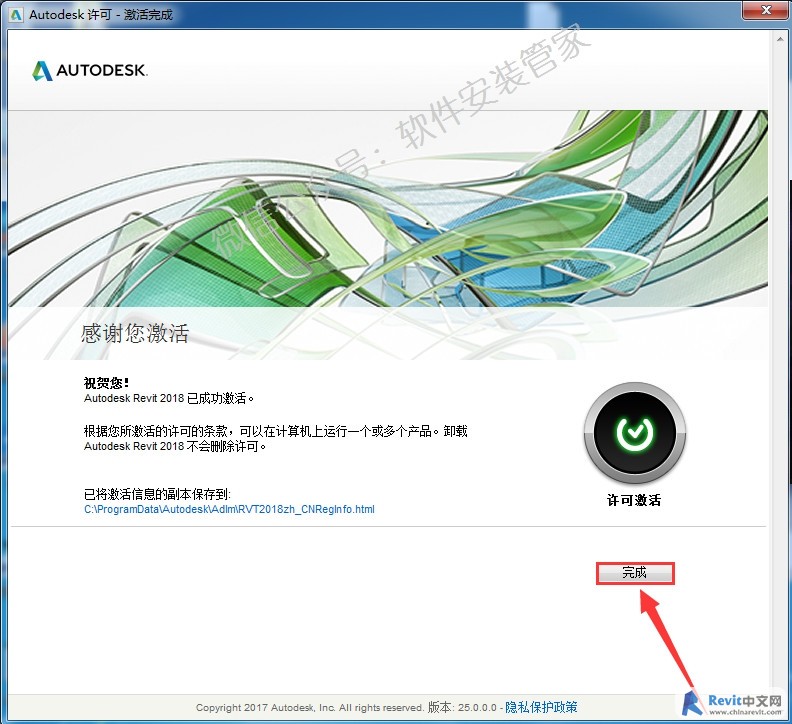Click the Autodesk logo in header
Screen dimensions: 792x724
point(90,71)
